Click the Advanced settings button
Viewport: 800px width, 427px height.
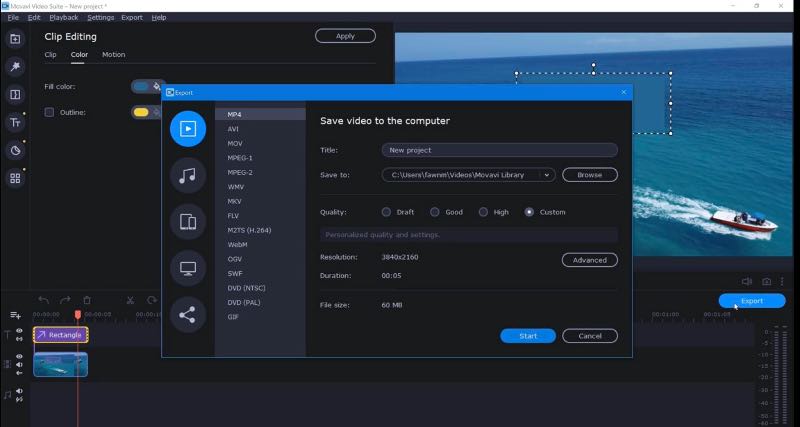pyautogui.click(x=589, y=260)
